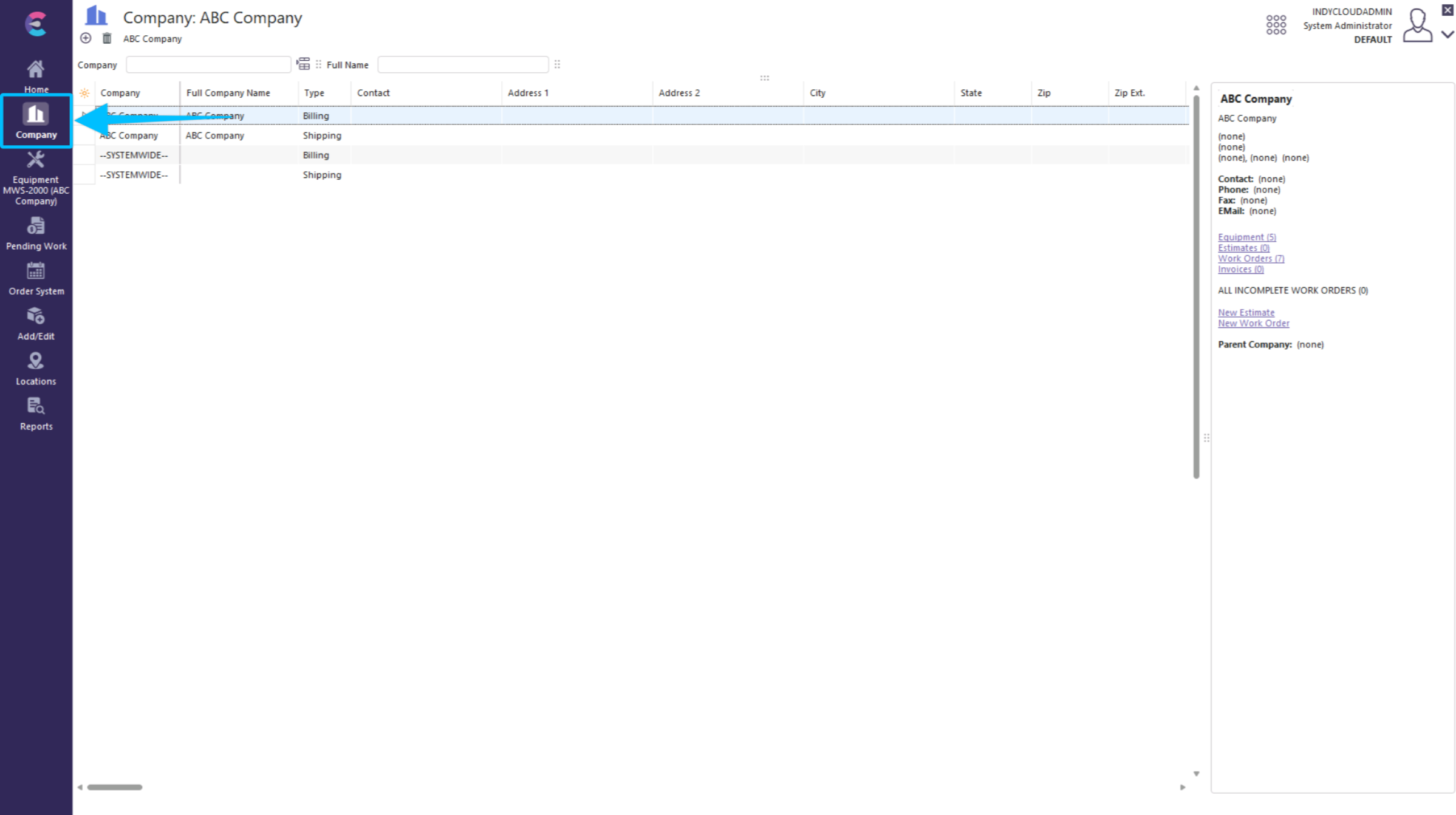Image resolution: width=1456 pixels, height=815 pixels.
Task: Click the sun icon grid column chooser
Action: [84, 93]
